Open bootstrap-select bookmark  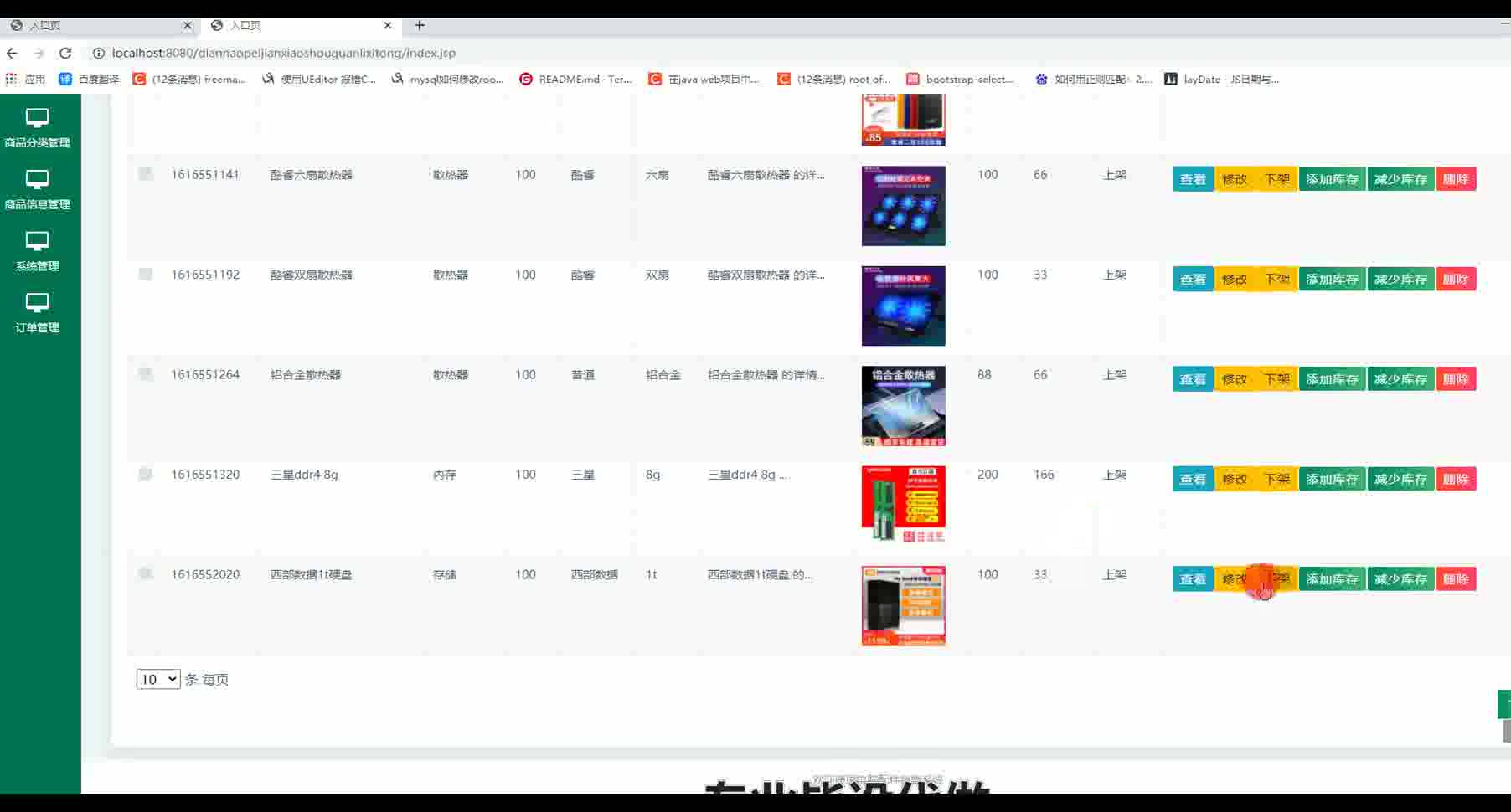point(961,79)
